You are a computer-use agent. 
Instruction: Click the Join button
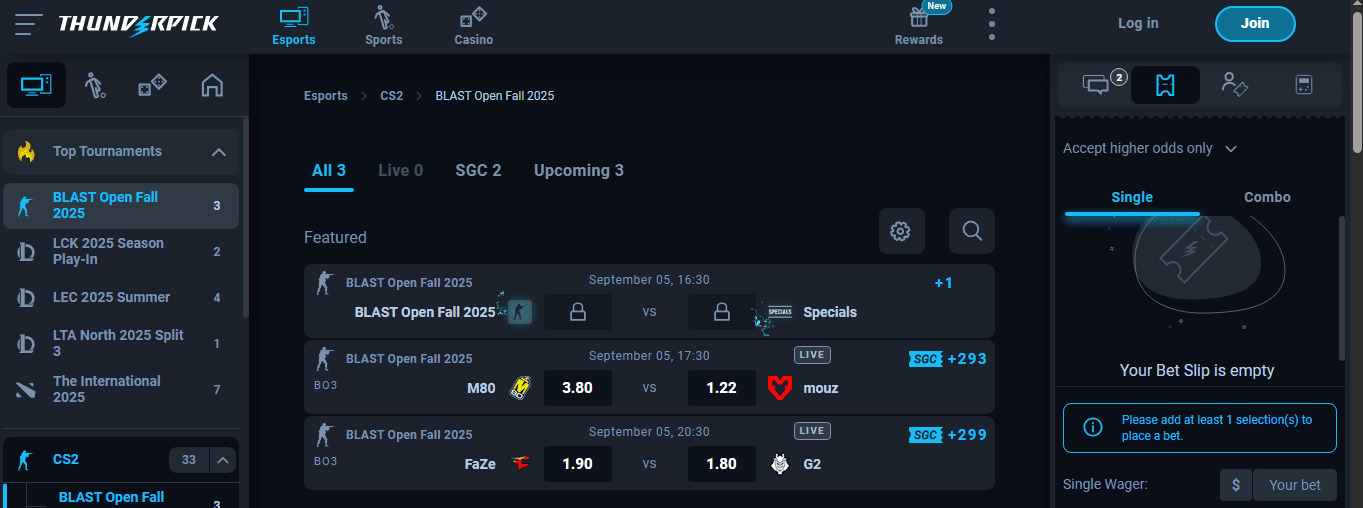pos(1254,24)
